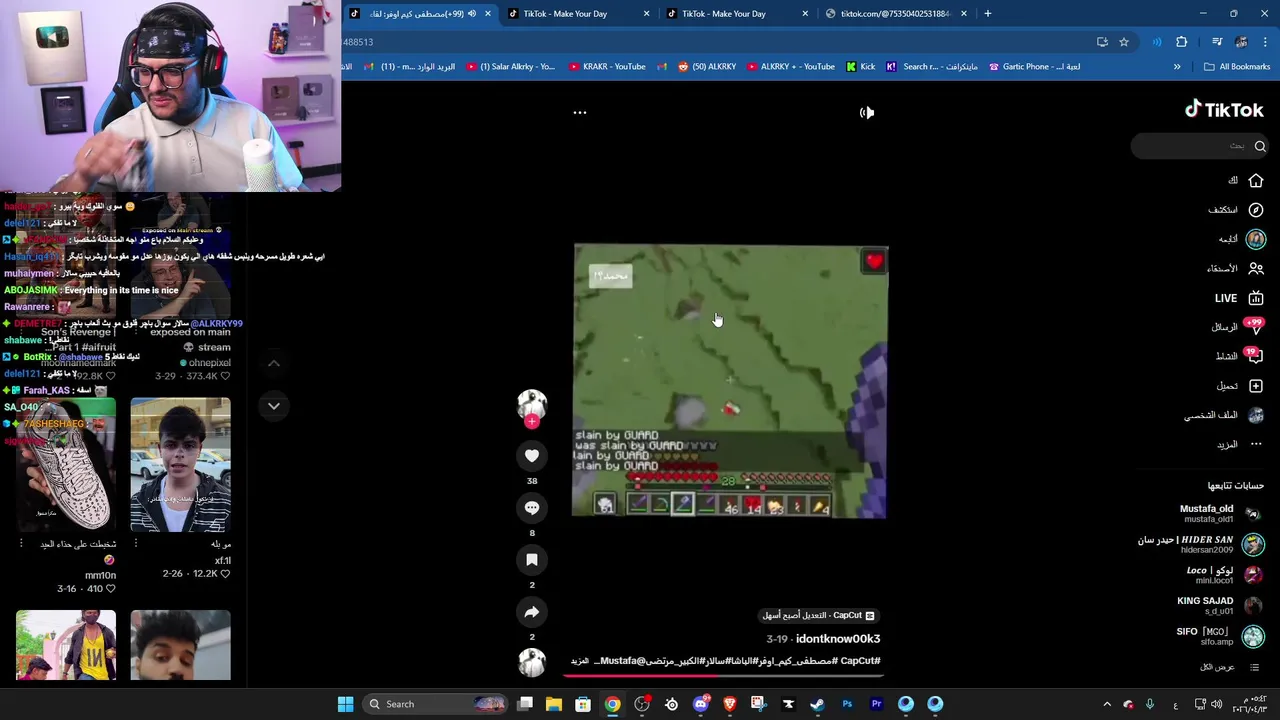Select the active TikTok tab with (+99) title
1280x720 pixels.
point(420,14)
